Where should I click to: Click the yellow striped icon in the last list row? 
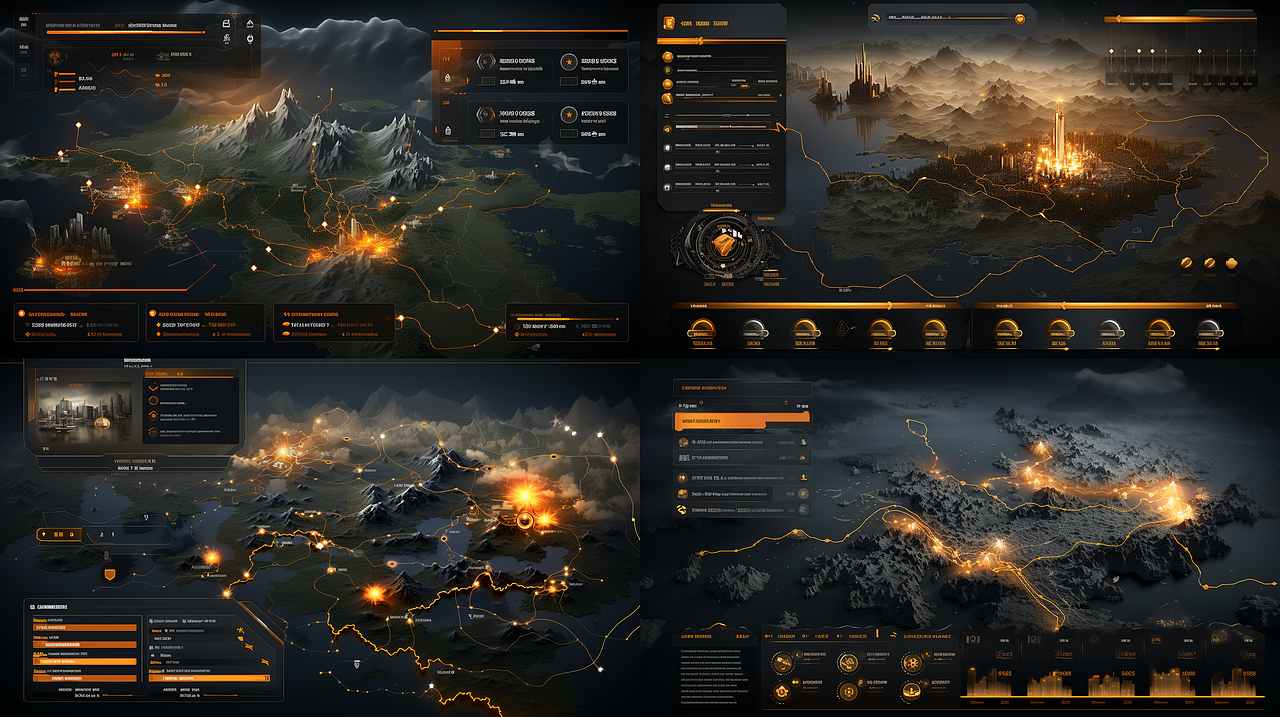[x=683, y=510]
